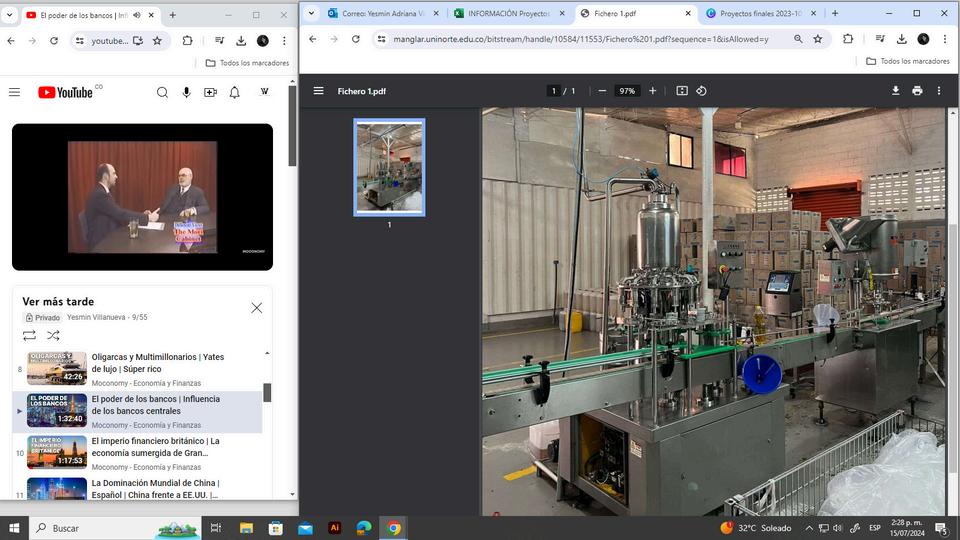This screenshot has height=540, width=960.
Task: Reload the PDF page
Action: [356, 39]
